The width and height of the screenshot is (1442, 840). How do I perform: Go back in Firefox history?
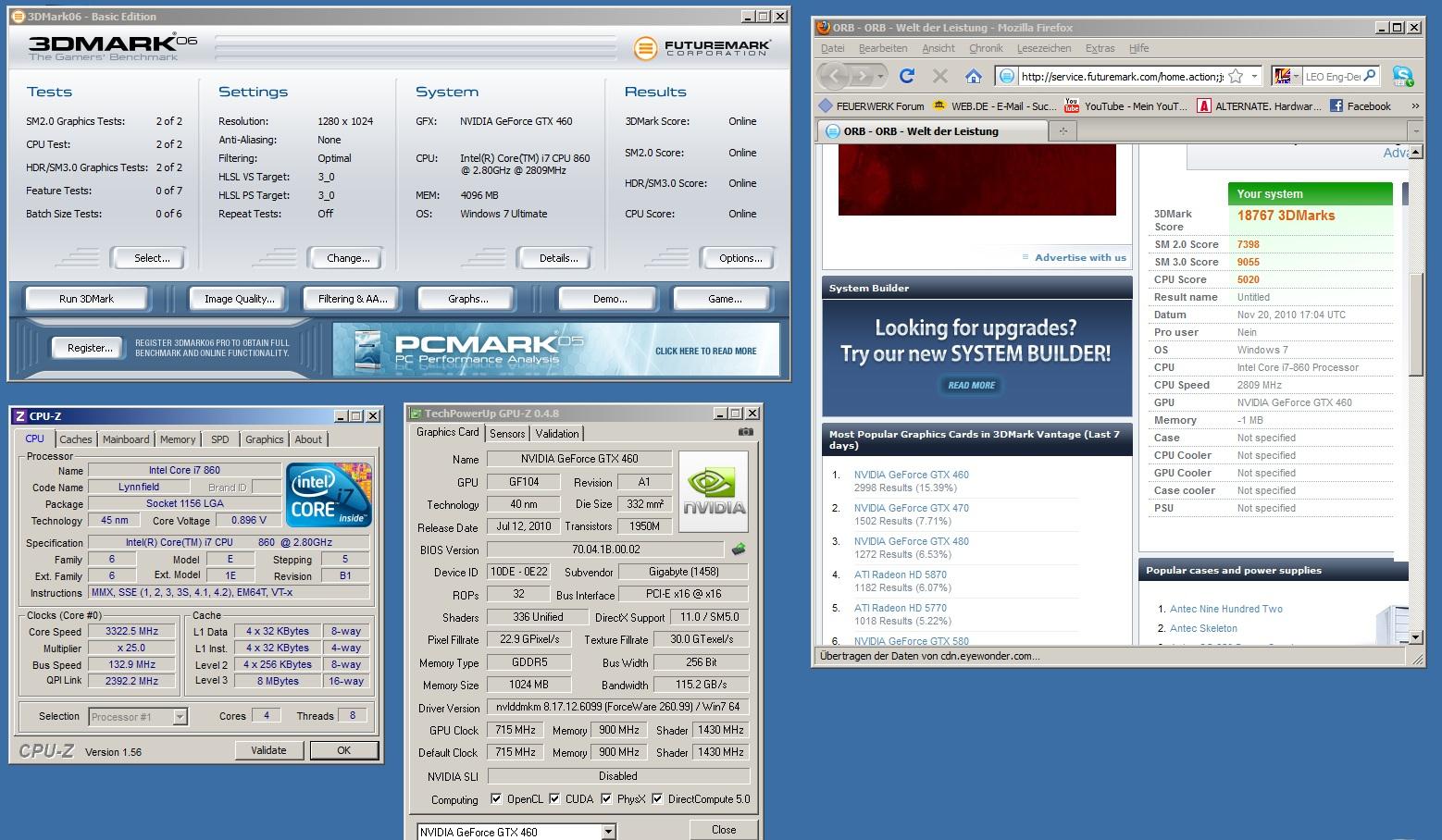point(834,76)
